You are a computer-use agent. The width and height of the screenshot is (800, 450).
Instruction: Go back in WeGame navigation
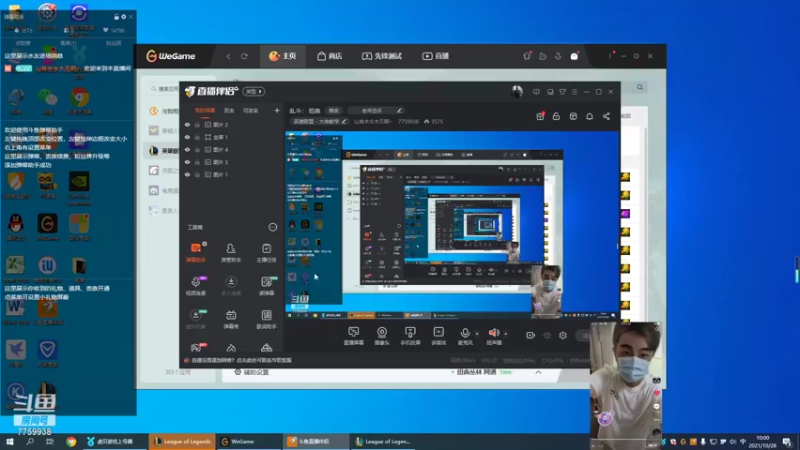pos(228,56)
